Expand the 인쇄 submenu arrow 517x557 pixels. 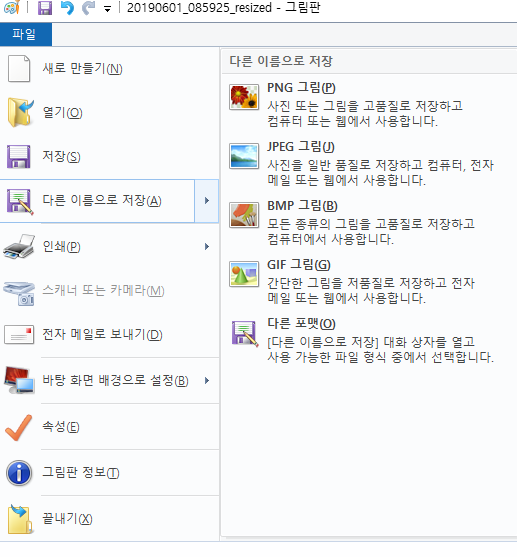(207, 247)
